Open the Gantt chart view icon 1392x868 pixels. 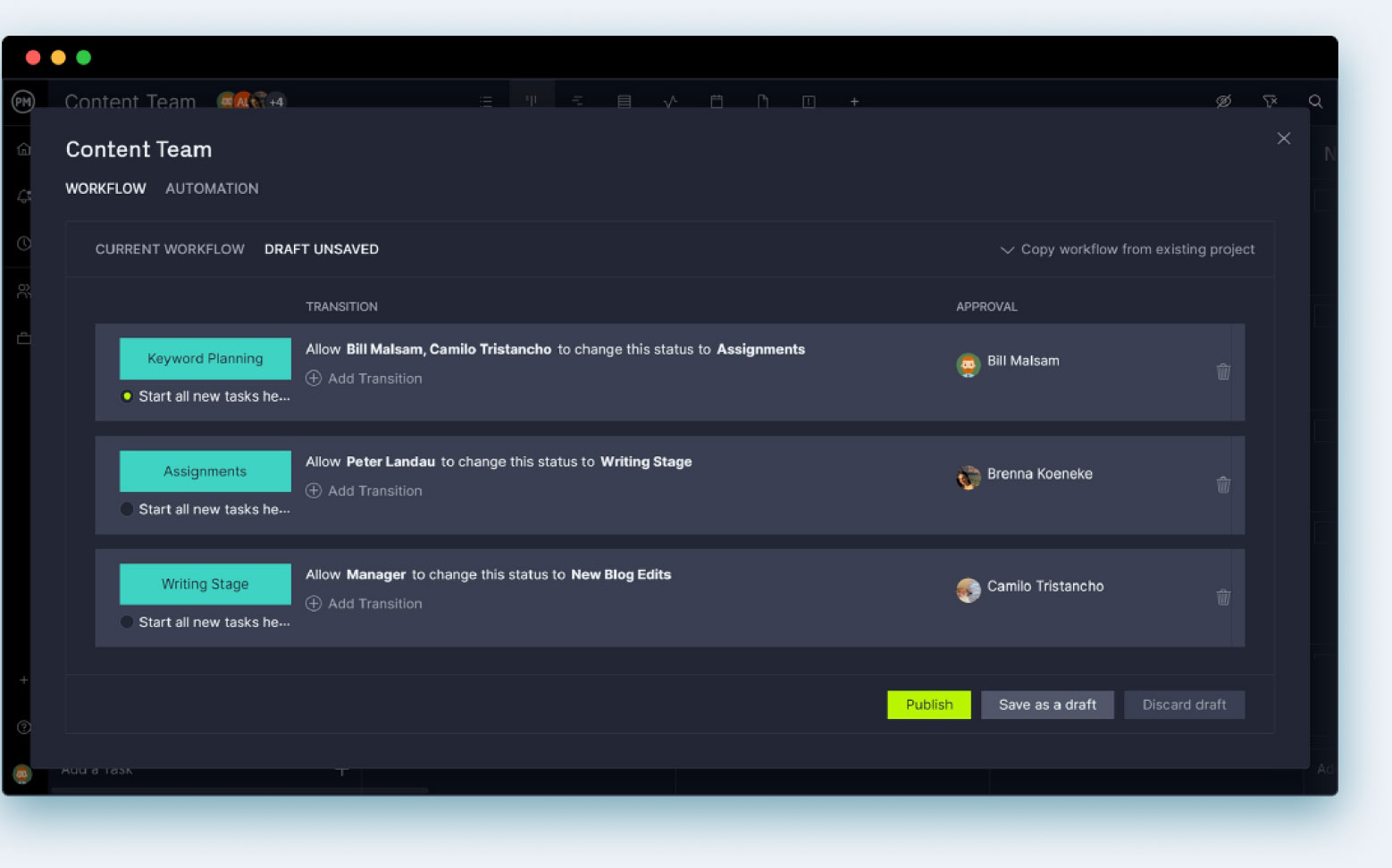[x=578, y=101]
